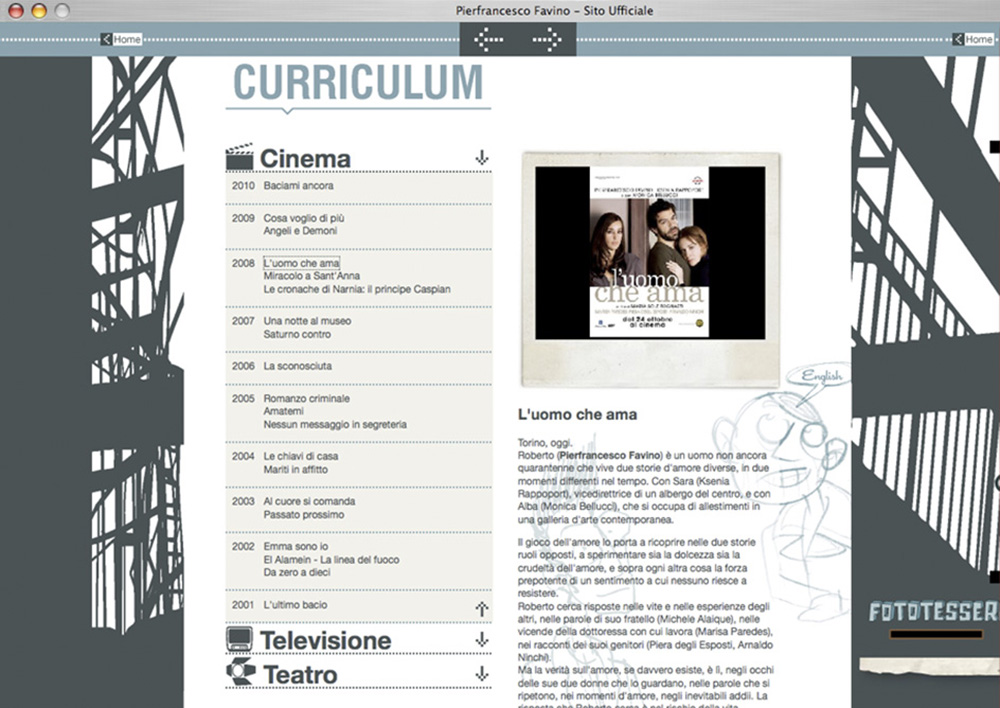The image size is (1000, 708).
Task: Click the L'uomo che ama description title
Action: coord(577,415)
